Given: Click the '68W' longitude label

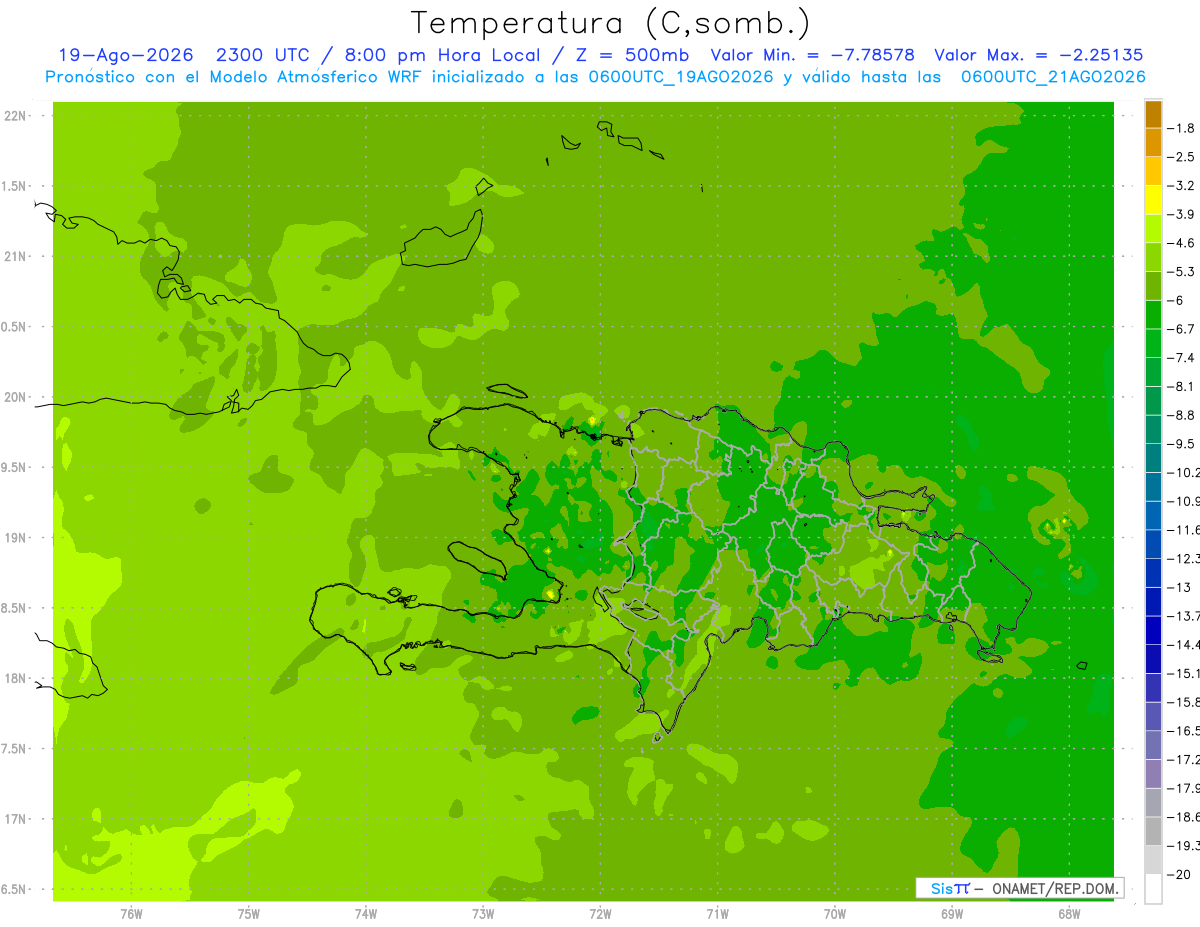Looking at the screenshot, I should tap(1068, 914).
